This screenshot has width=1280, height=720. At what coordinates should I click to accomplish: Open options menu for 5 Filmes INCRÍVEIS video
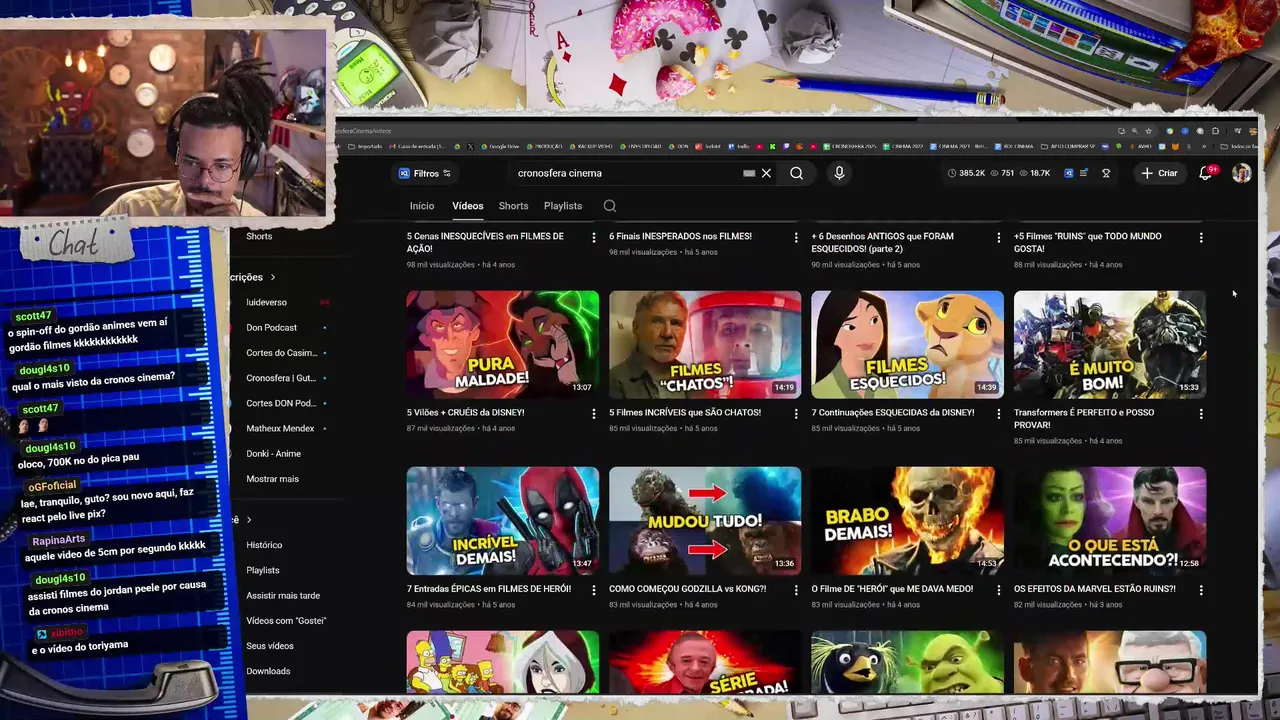point(796,413)
